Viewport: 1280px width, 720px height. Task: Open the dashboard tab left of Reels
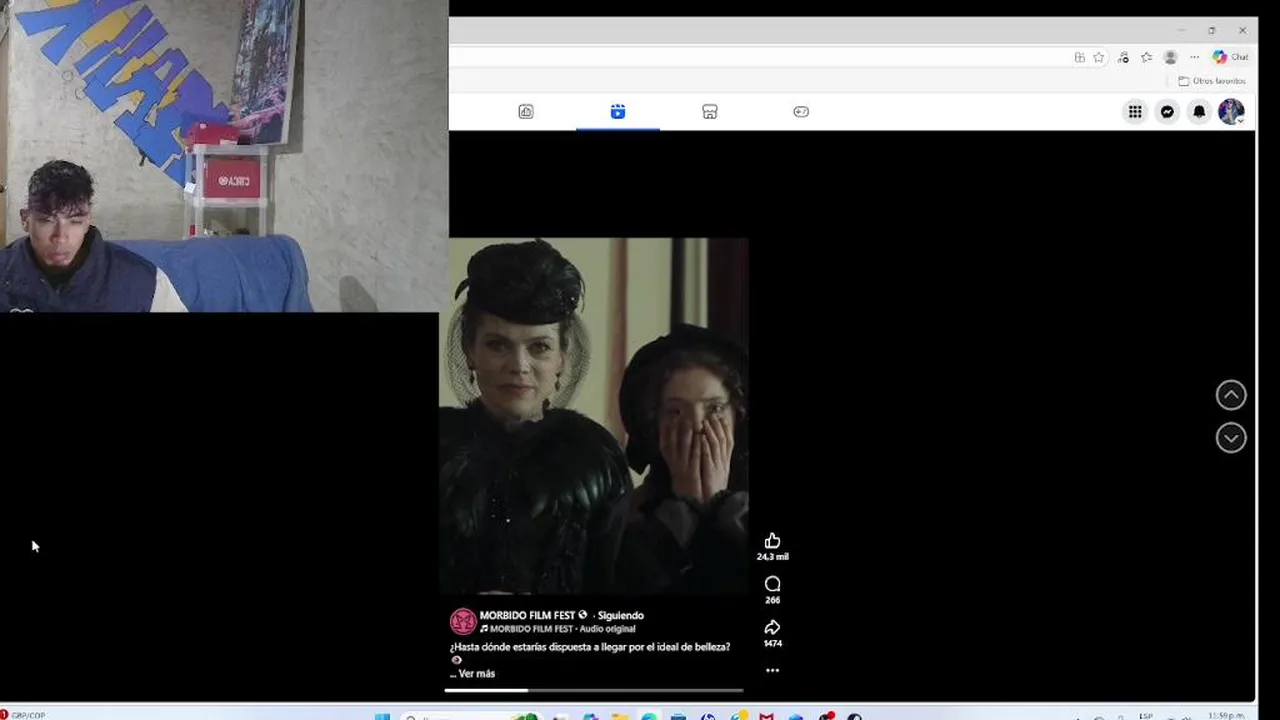click(x=526, y=112)
